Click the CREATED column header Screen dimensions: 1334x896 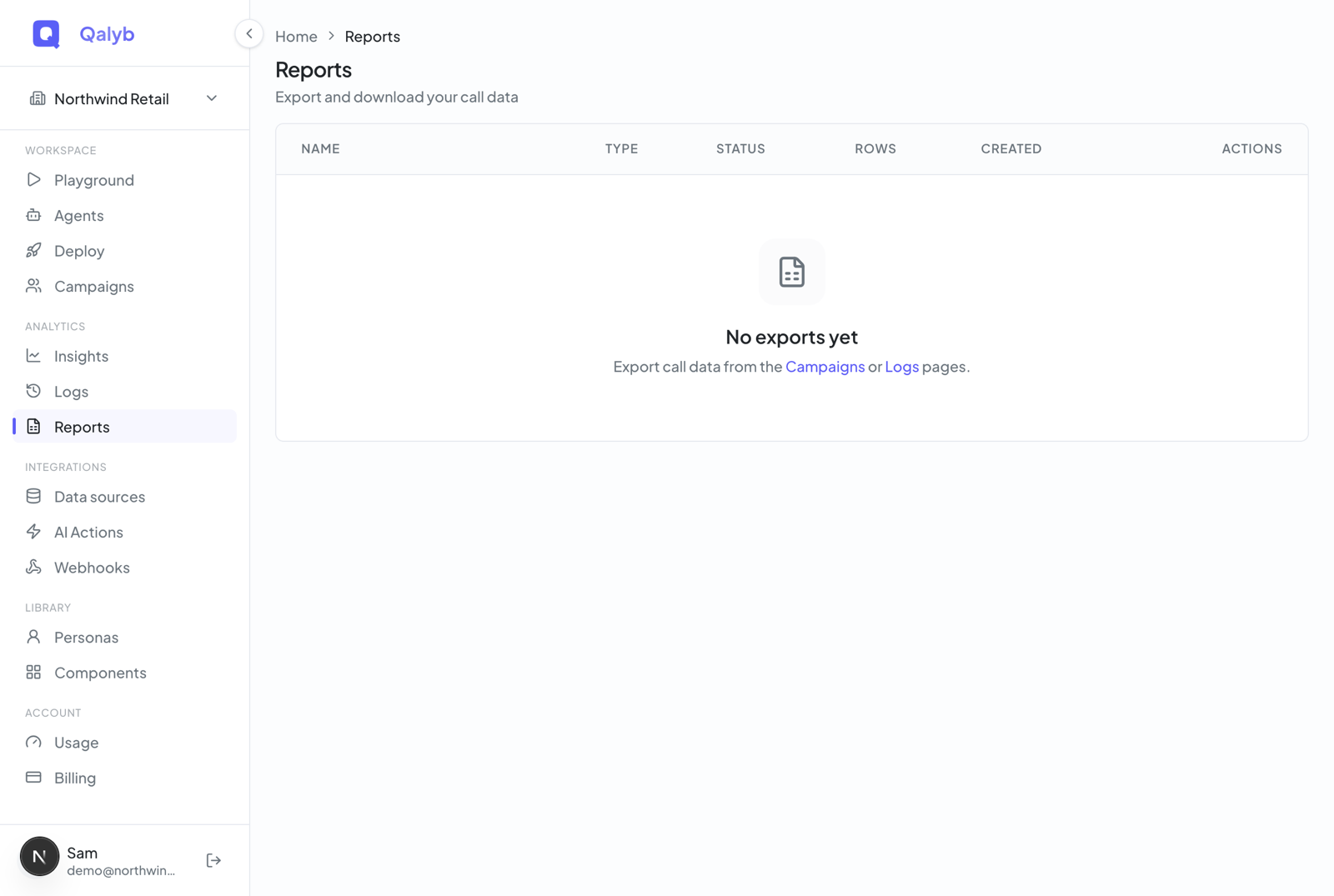click(x=1011, y=149)
